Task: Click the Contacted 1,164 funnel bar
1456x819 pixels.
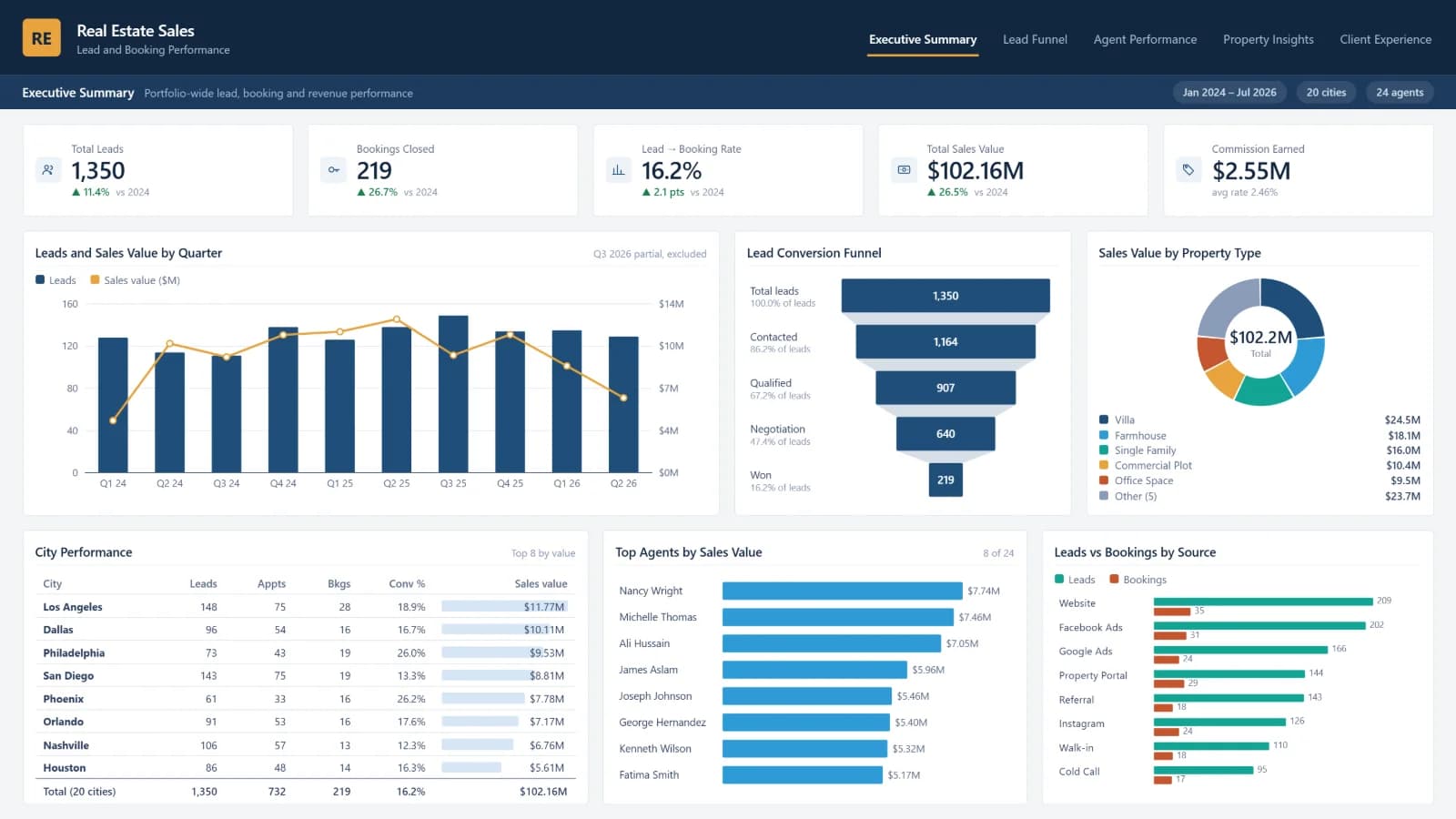Action: coord(945,342)
